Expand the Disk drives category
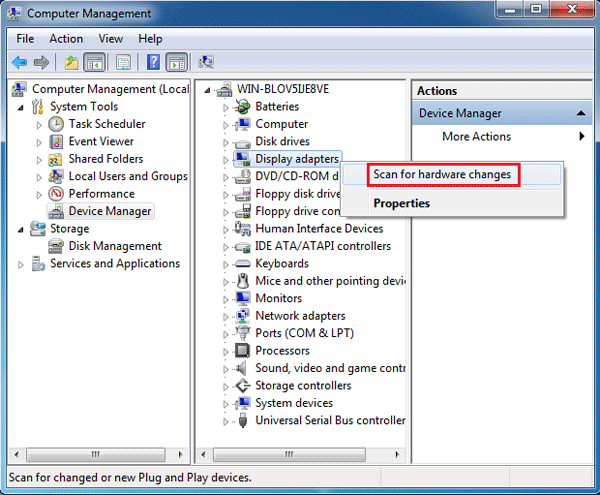Image resolution: width=600 pixels, height=495 pixels. [x=225, y=143]
